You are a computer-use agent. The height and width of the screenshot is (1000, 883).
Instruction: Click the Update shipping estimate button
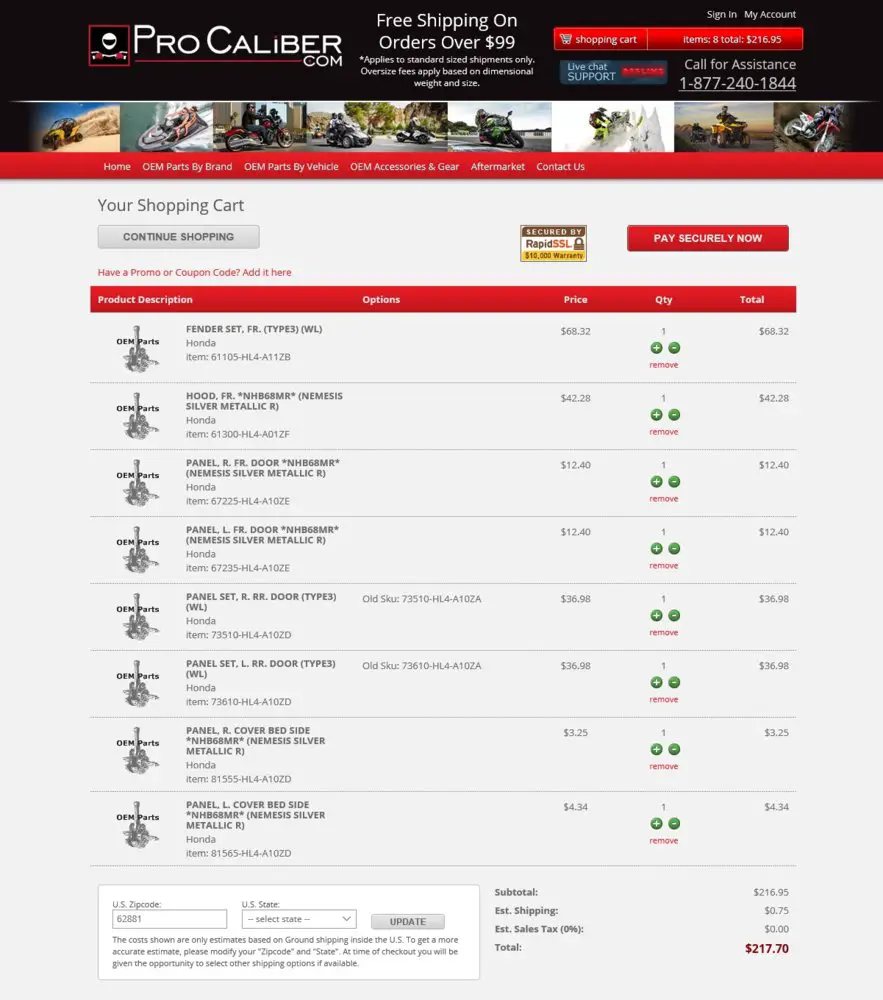click(x=408, y=922)
